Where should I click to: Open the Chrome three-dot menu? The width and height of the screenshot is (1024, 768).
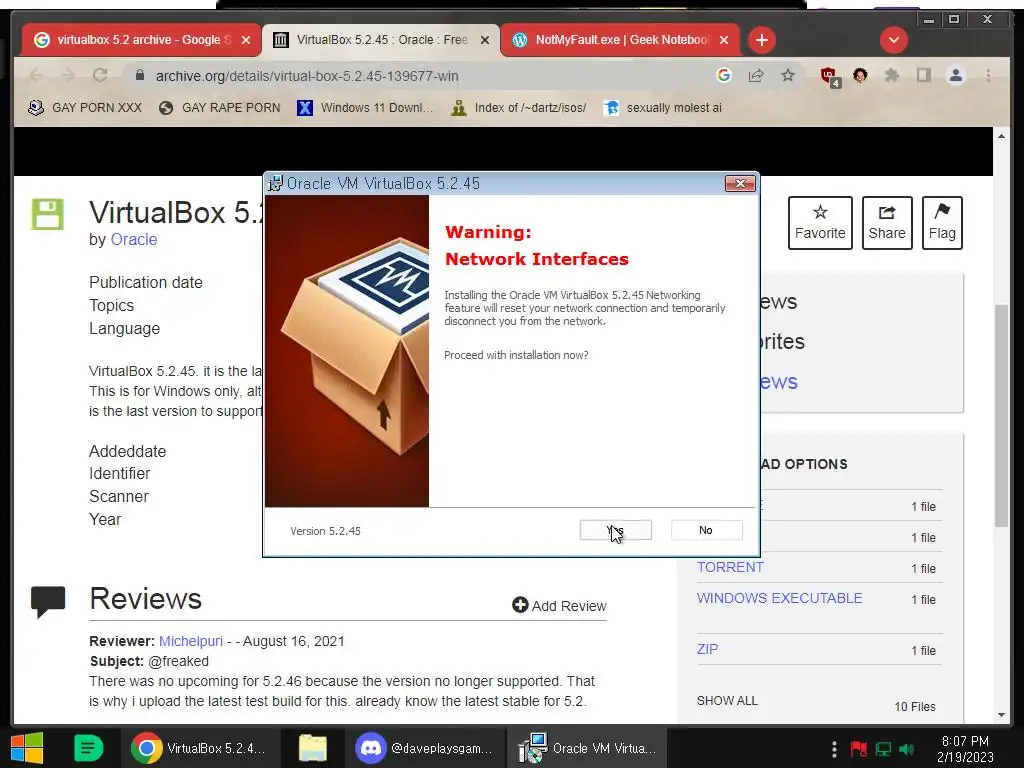coord(988,76)
